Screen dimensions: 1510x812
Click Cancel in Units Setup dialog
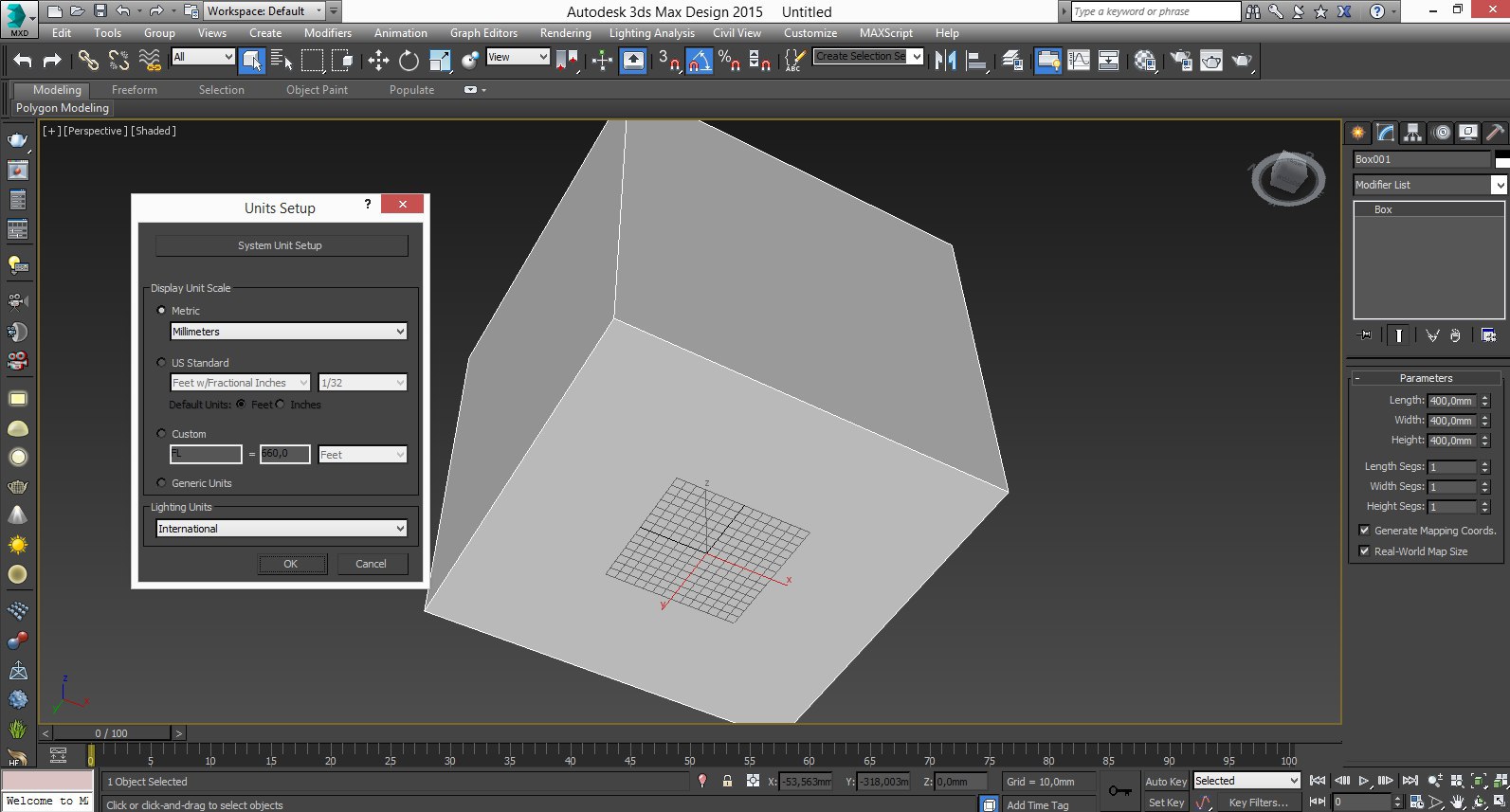pos(372,564)
